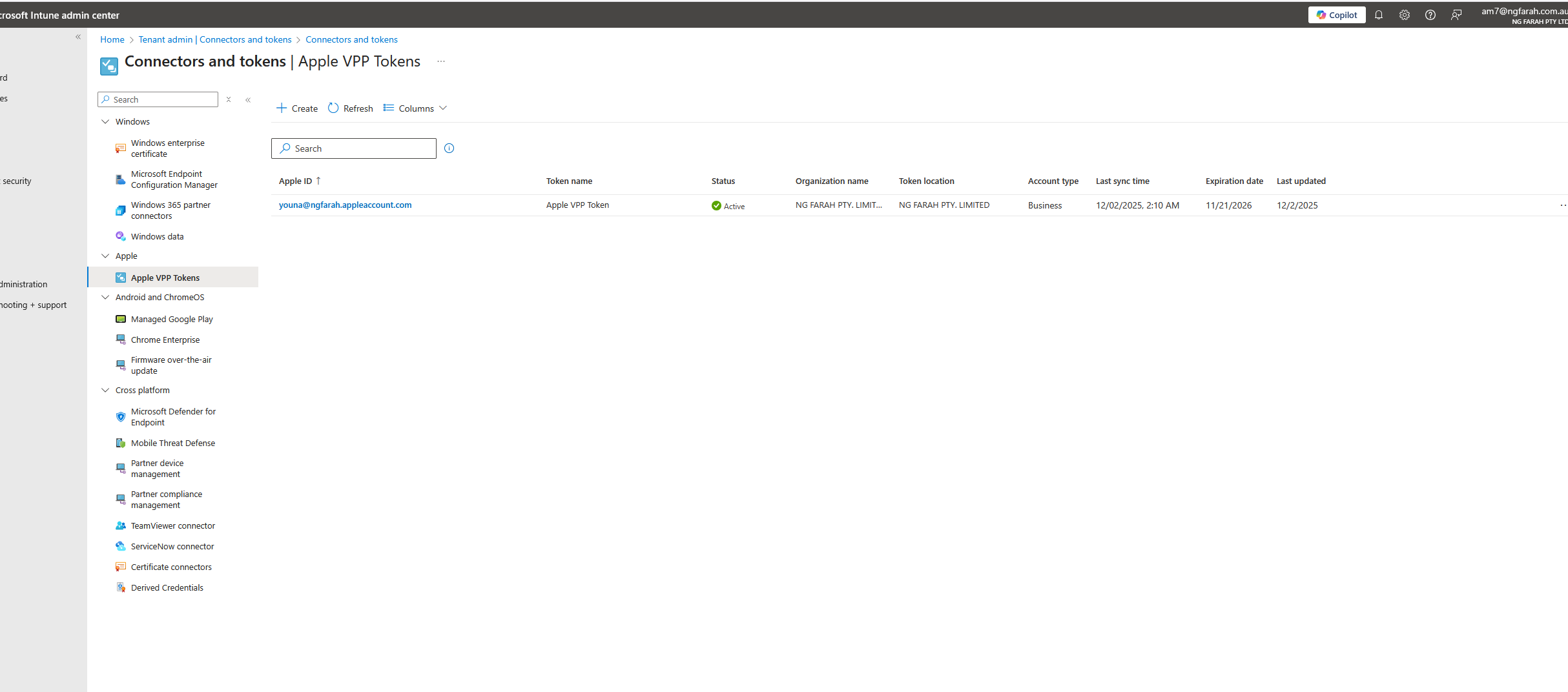The height and width of the screenshot is (692, 1568).
Task: Collapse the Android and ChromeOS group
Action: (106, 297)
